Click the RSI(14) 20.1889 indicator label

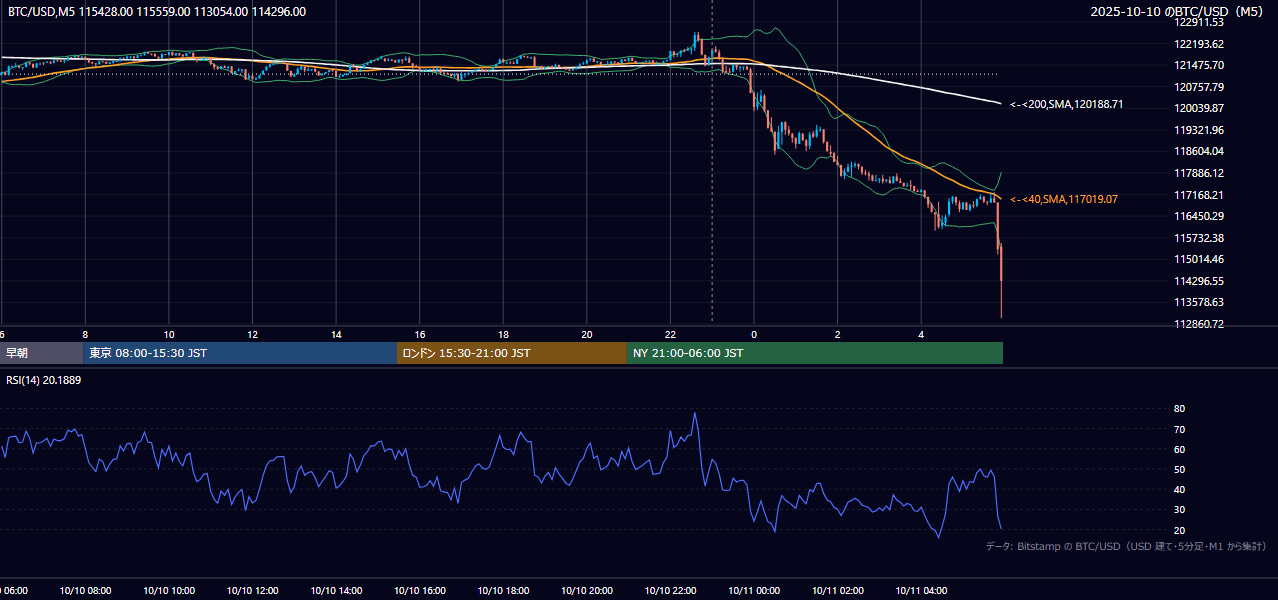44,380
